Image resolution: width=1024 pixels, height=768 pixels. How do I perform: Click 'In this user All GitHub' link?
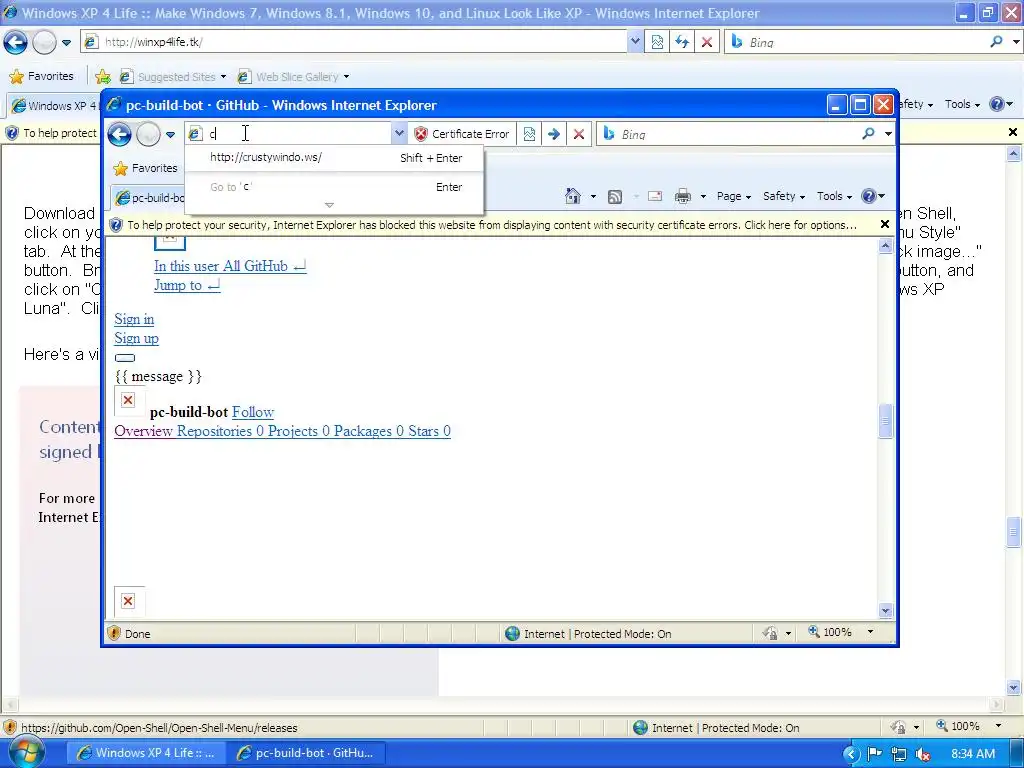point(230,266)
